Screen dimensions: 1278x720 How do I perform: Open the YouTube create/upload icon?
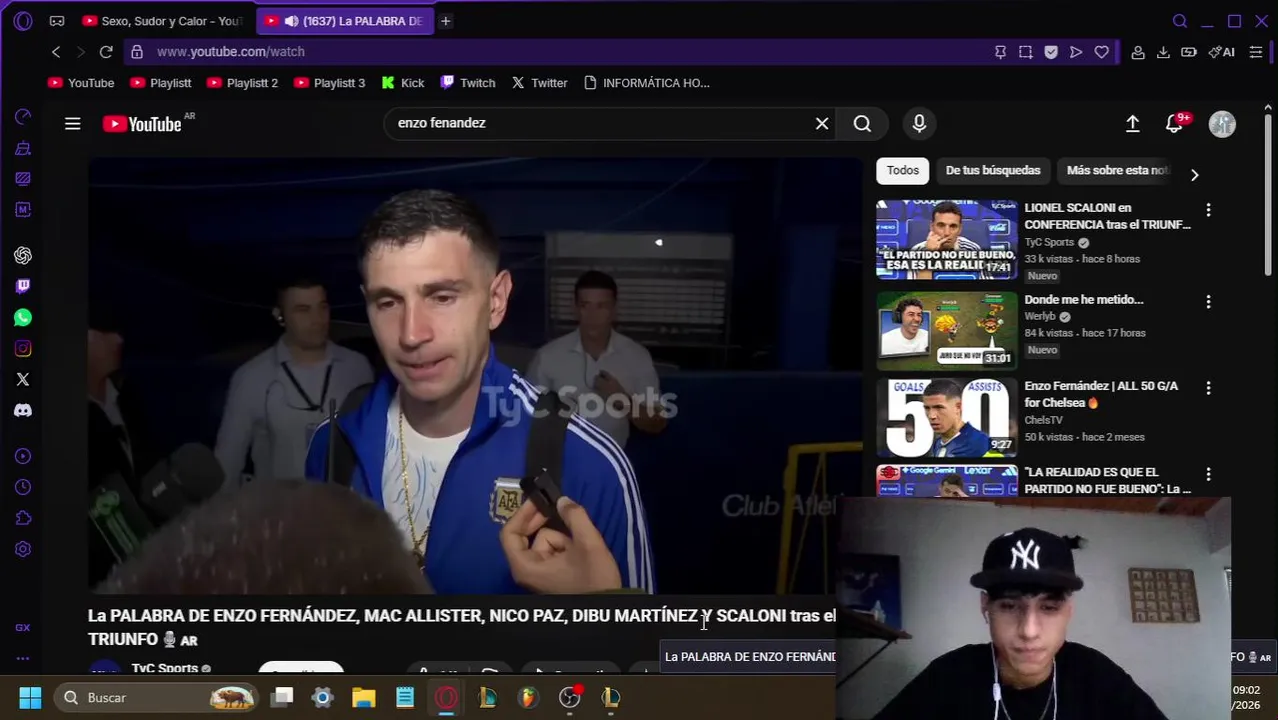tap(1133, 123)
